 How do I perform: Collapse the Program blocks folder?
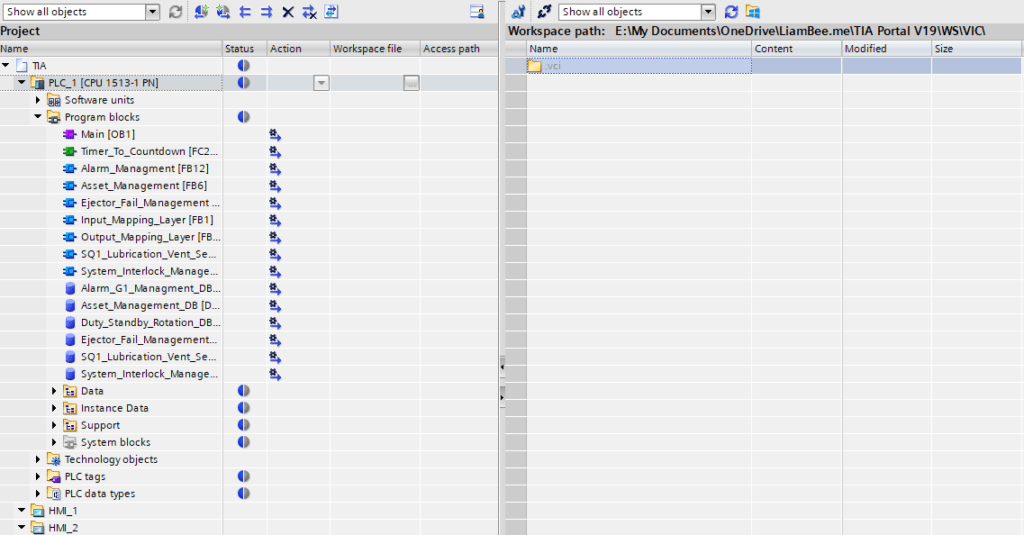click(39, 117)
